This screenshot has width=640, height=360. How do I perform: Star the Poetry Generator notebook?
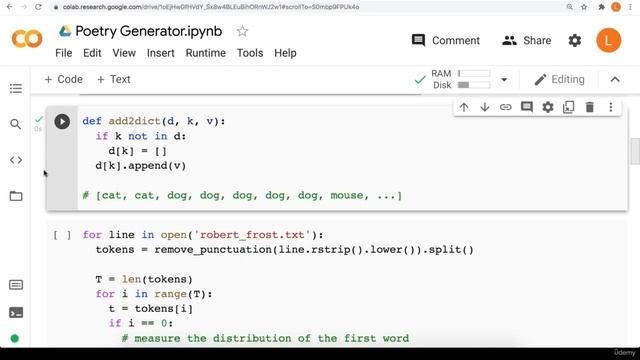[x=242, y=31]
